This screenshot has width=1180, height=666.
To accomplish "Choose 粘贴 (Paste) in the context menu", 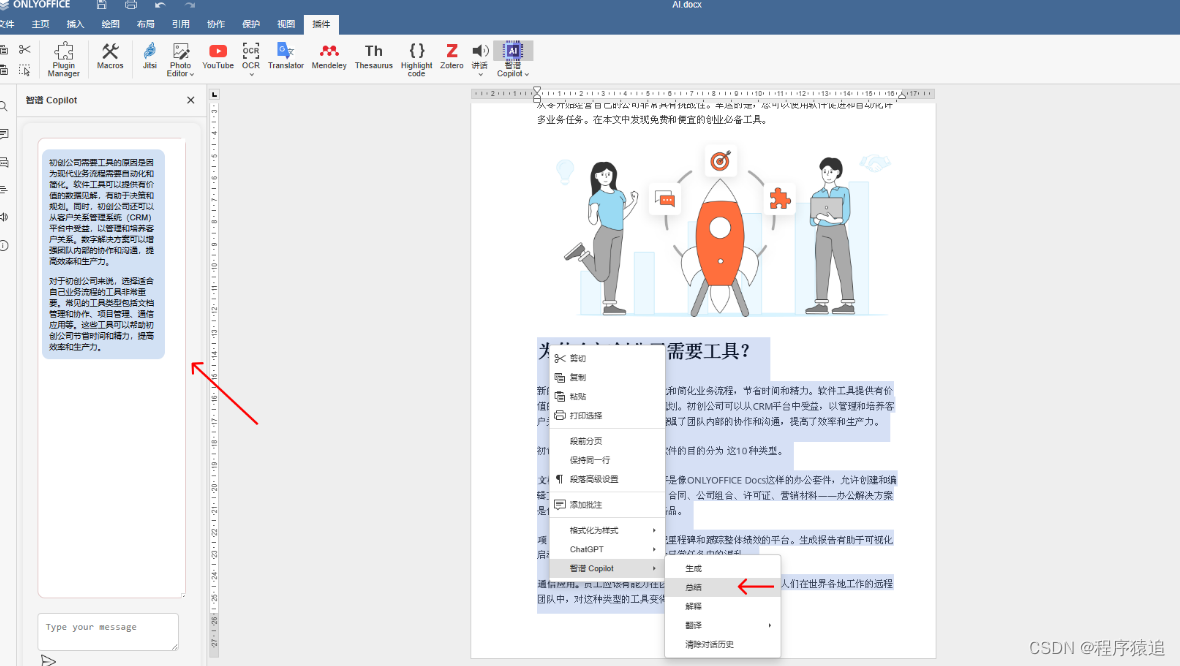I will point(607,397).
